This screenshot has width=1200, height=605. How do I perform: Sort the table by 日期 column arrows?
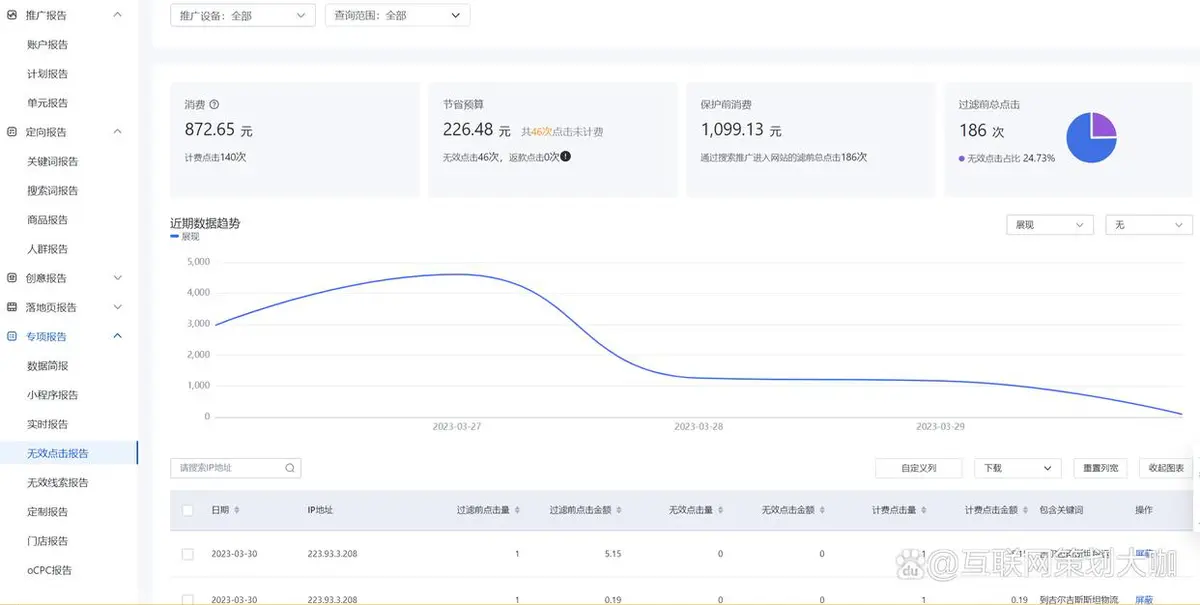pyautogui.click(x=236, y=510)
